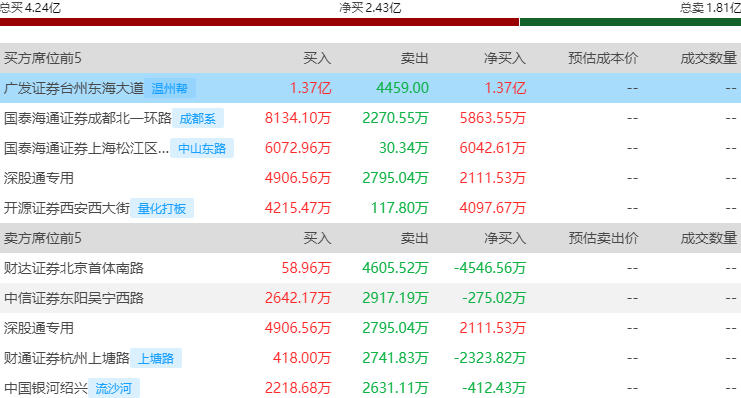Click the 总卖 1.81亿 label
Viewport: 741px width, 398px height.
tap(710, 8)
